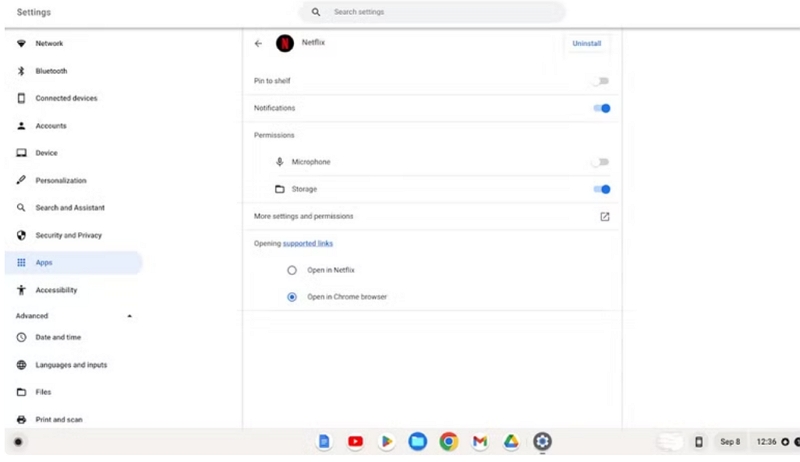Go back using the arrow beside Netflix

point(258,44)
